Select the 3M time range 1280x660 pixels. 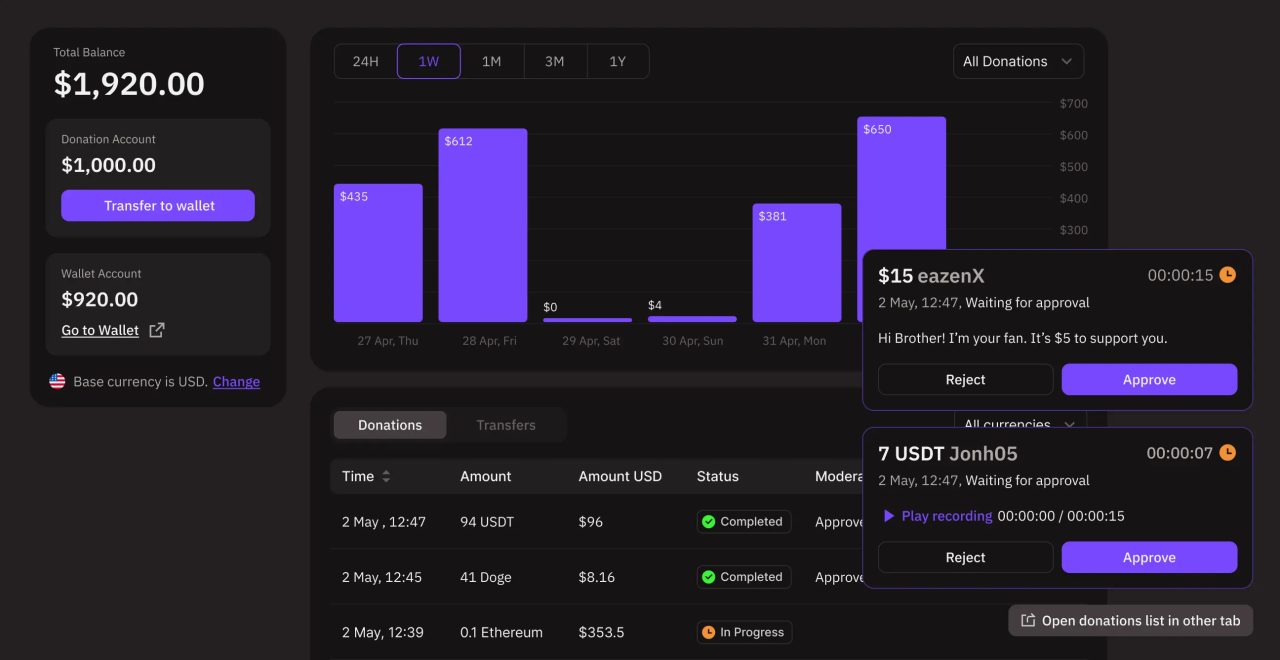[x=554, y=61]
